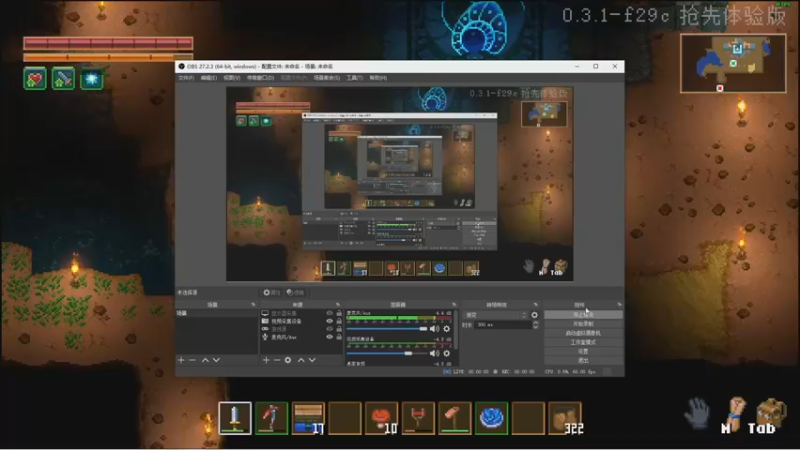Lock the 显示器采集 source

339,313
